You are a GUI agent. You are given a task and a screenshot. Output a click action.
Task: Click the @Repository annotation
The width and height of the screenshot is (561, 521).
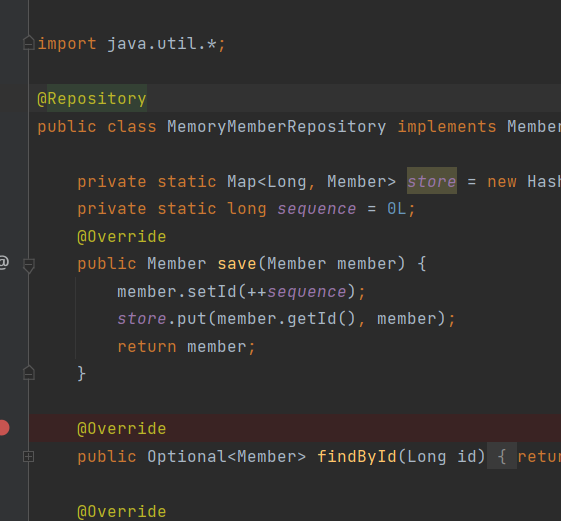click(x=92, y=98)
